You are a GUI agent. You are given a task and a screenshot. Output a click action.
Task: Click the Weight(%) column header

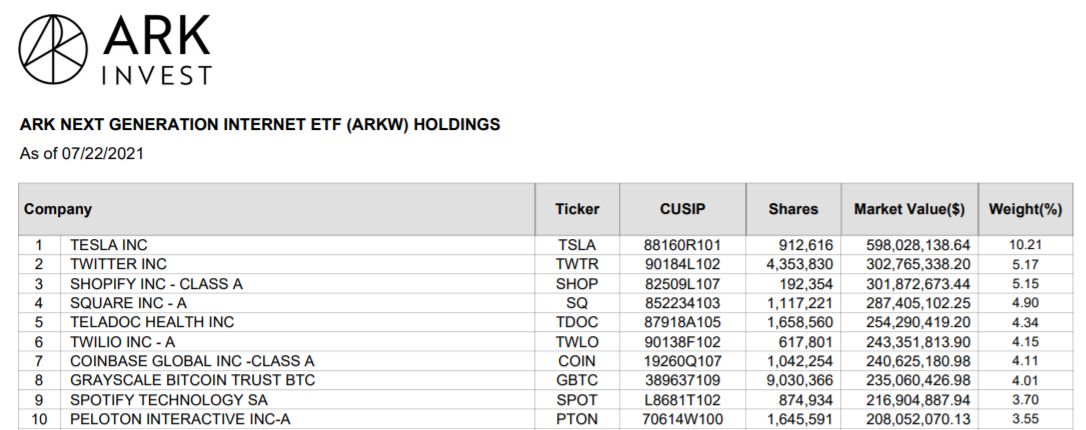1024,209
